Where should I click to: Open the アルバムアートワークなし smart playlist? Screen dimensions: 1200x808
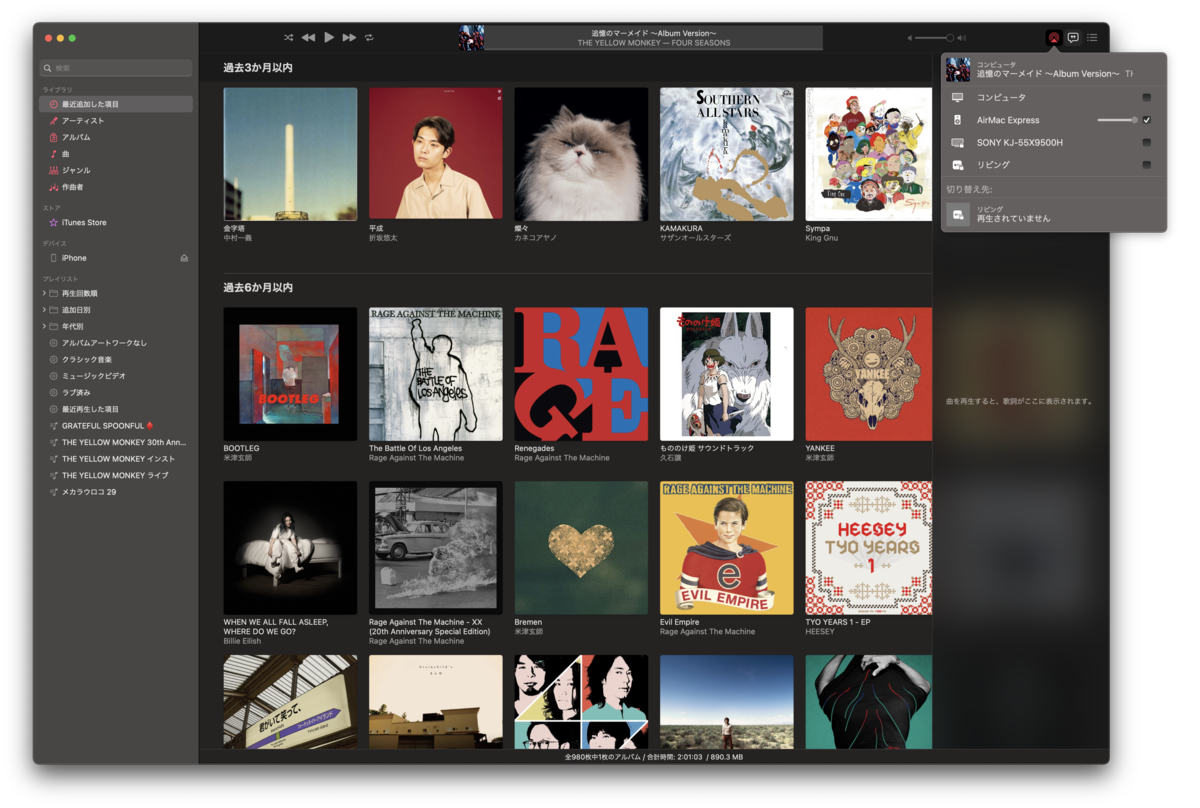tap(104, 343)
